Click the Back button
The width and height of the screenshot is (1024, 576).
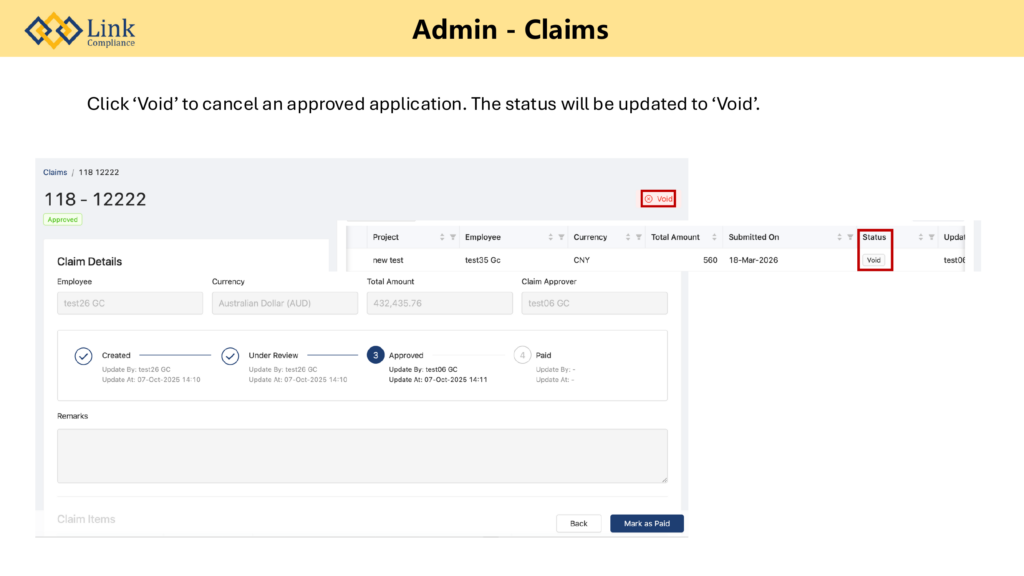[x=578, y=523]
